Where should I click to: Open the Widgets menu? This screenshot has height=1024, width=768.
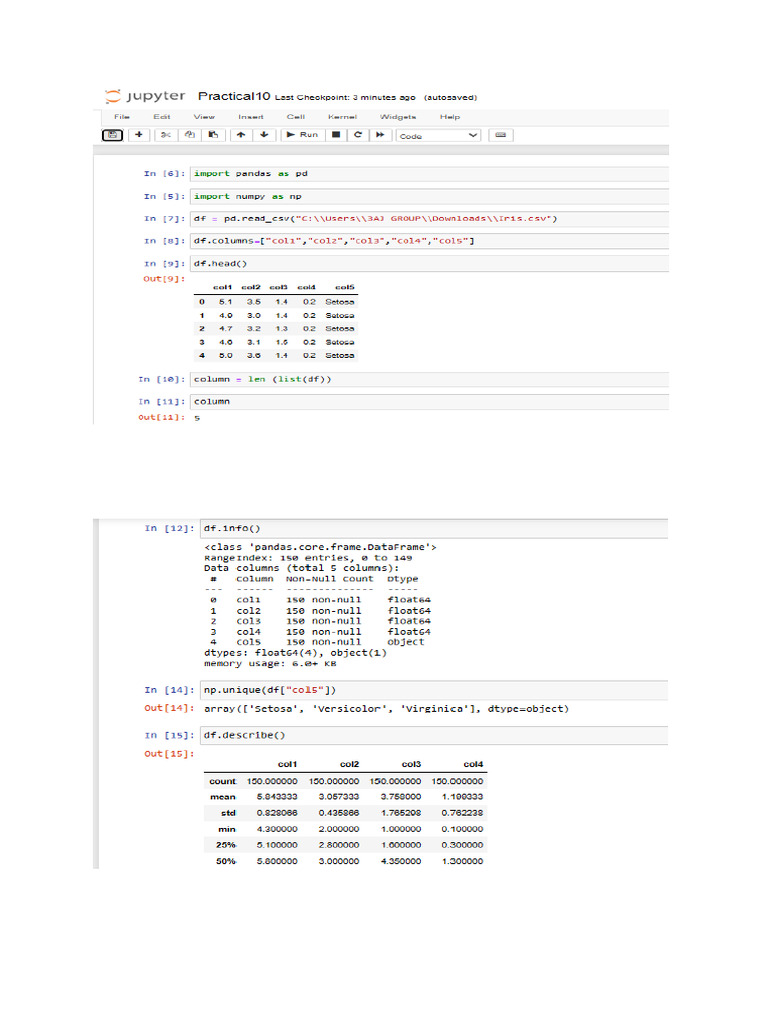398,117
